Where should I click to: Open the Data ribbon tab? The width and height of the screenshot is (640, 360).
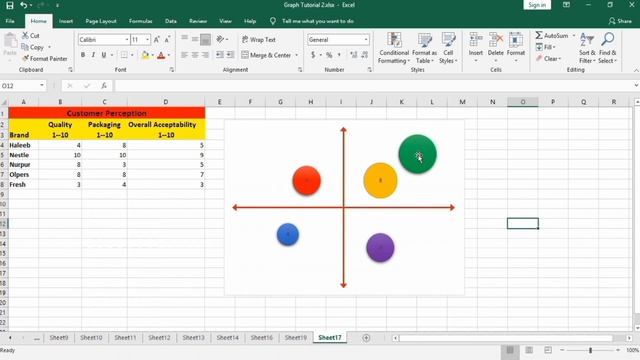click(x=171, y=21)
